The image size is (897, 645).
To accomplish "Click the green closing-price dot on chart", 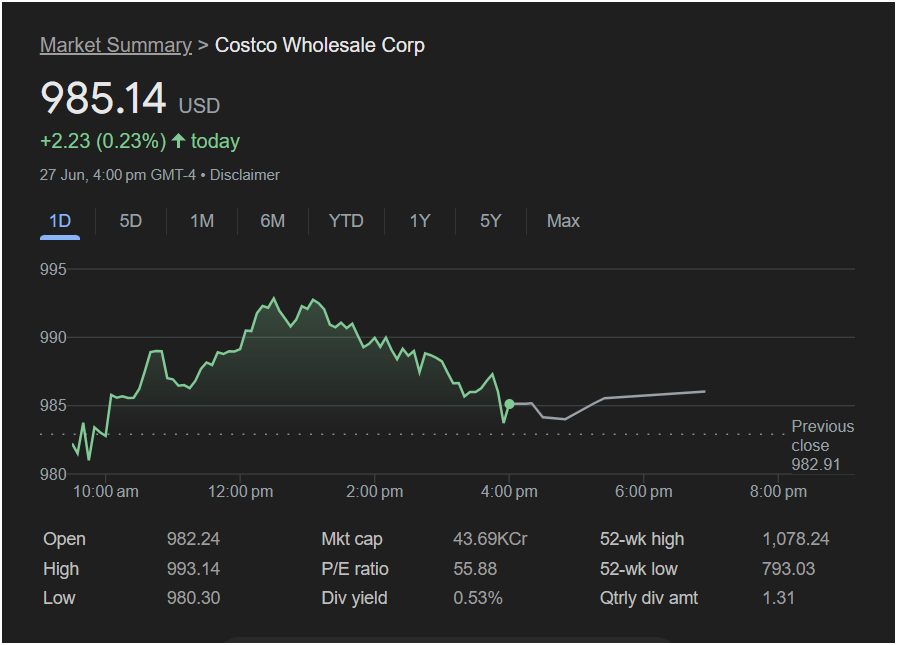I will [x=509, y=404].
